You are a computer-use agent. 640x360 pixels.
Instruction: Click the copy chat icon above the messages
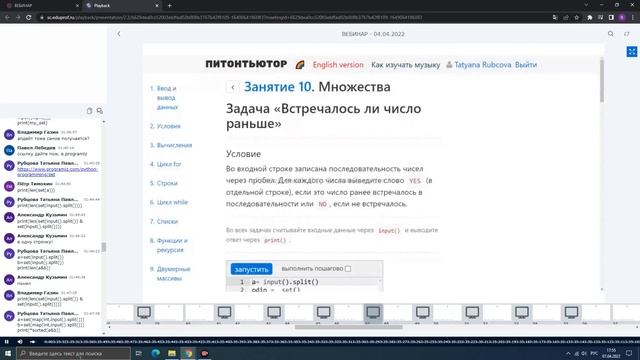coord(89,111)
